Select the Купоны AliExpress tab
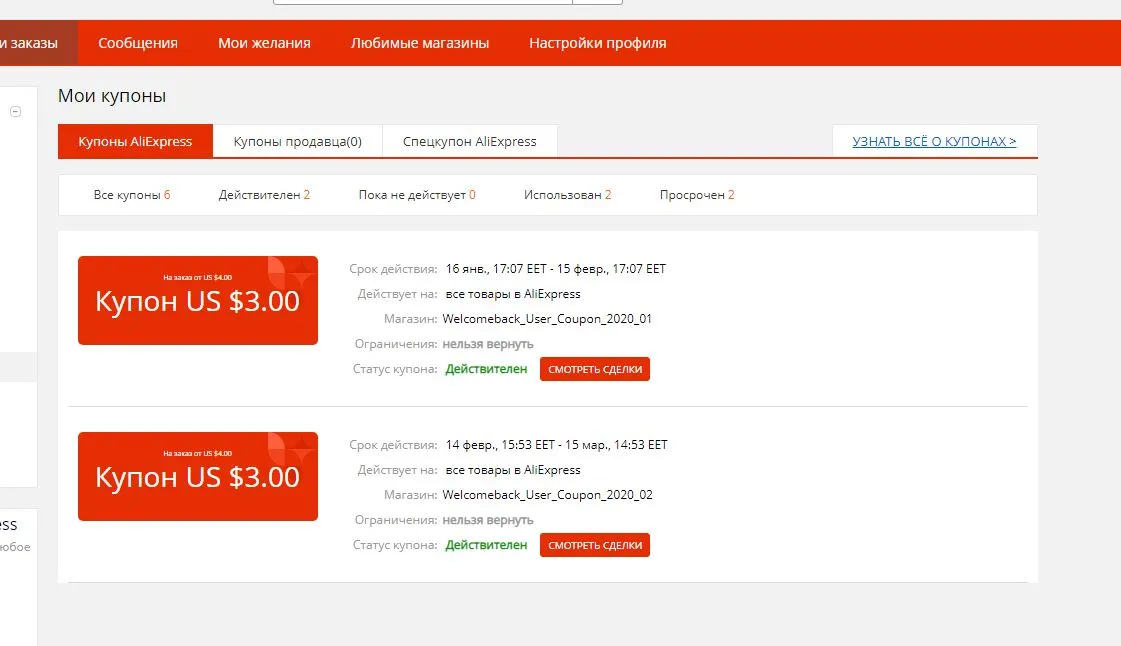The image size is (1121, 646). pyautogui.click(x=135, y=141)
